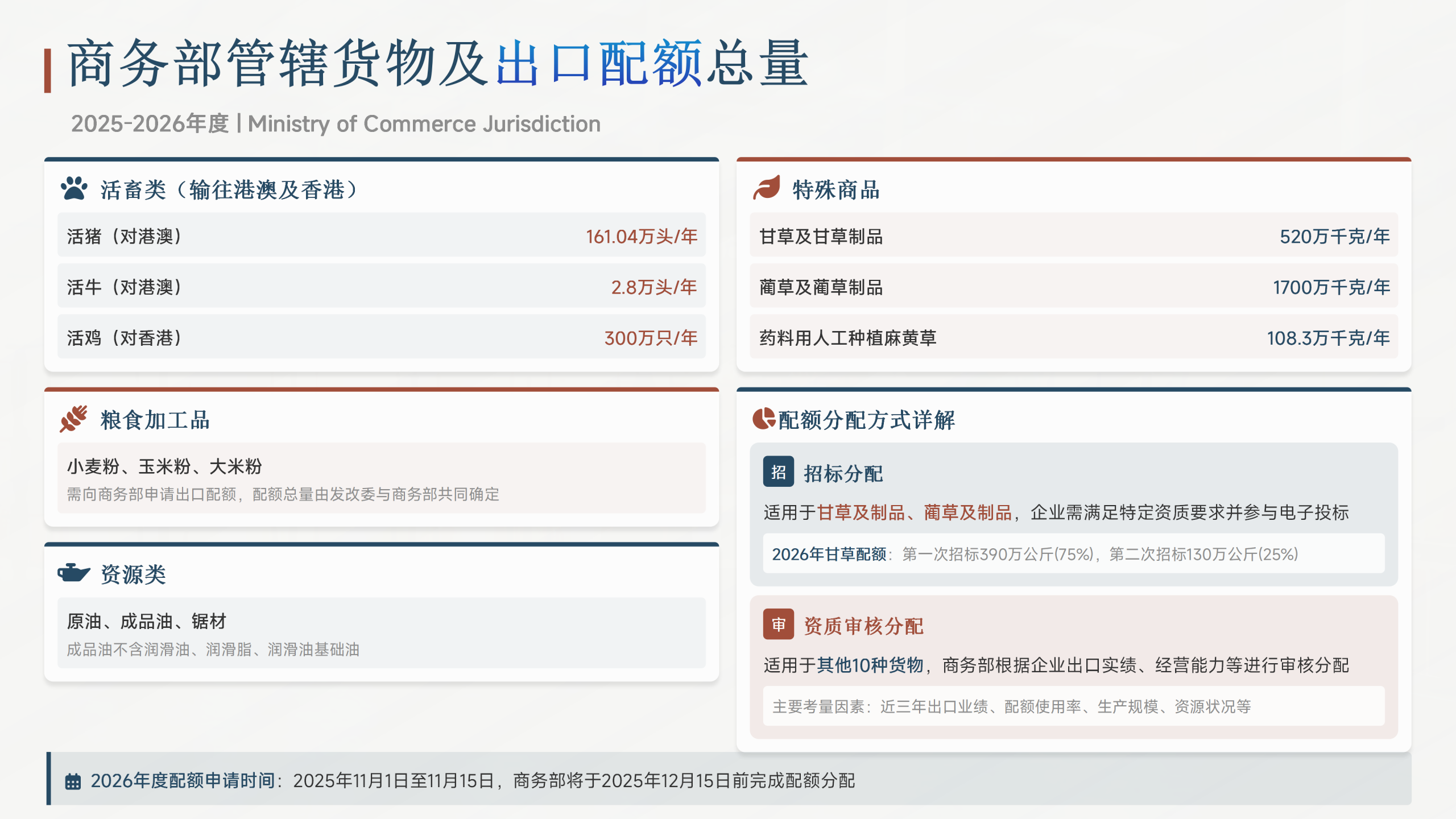Click the 1700万千克/年 quota value
The image size is (1456, 819).
point(1331,287)
